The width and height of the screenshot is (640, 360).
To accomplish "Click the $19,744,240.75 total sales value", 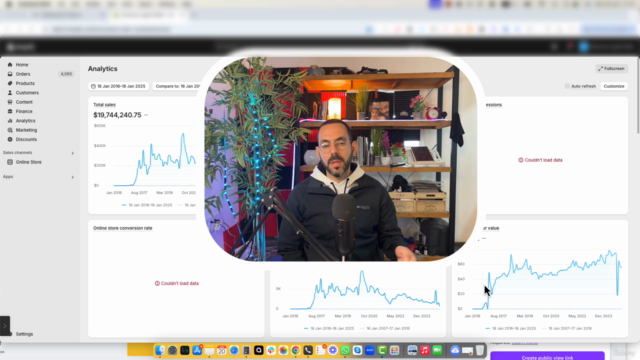I will click(117, 115).
